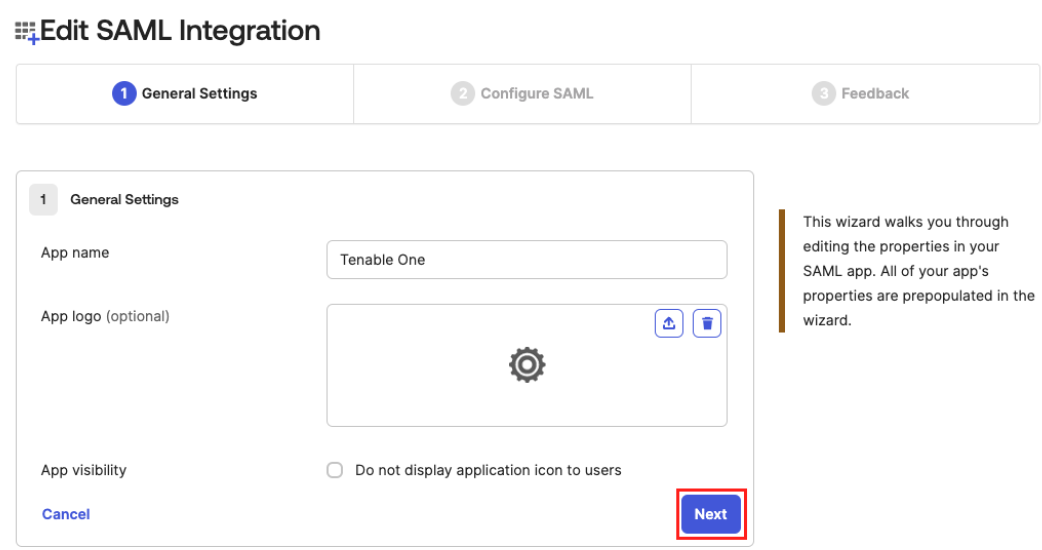
Task: Click the step 2 number circle
Action: (x=462, y=94)
